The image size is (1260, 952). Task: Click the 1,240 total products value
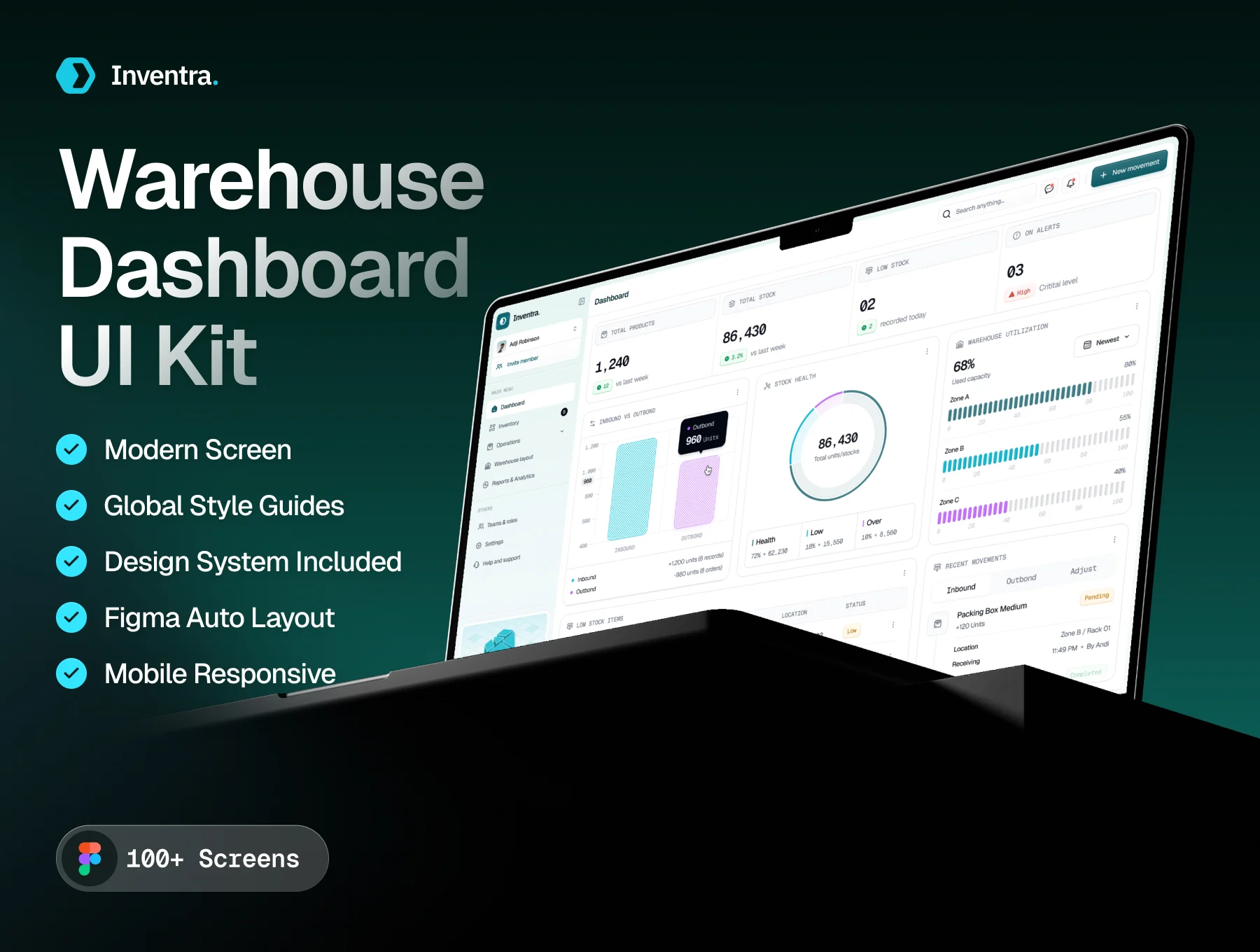pyautogui.click(x=612, y=364)
